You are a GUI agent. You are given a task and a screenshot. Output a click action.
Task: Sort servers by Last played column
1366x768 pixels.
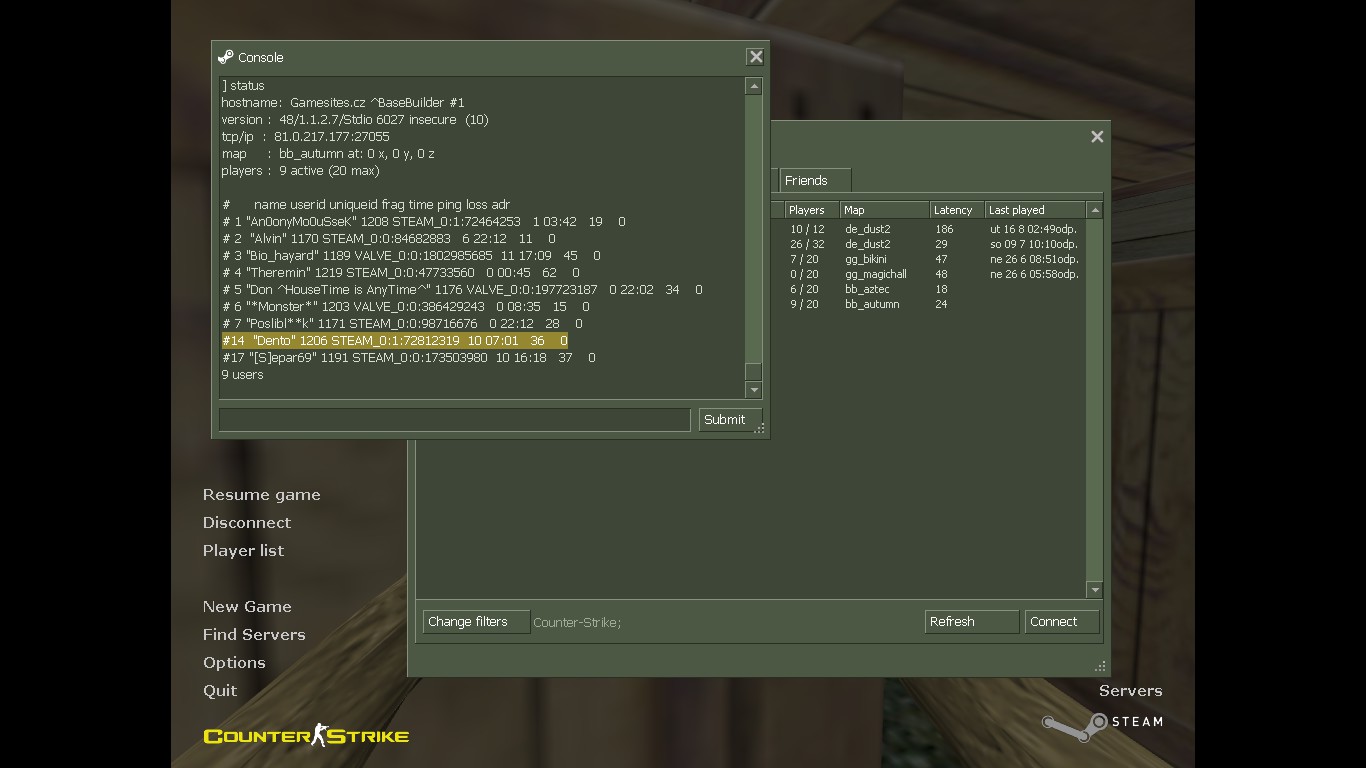click(x=1034, y=210)
